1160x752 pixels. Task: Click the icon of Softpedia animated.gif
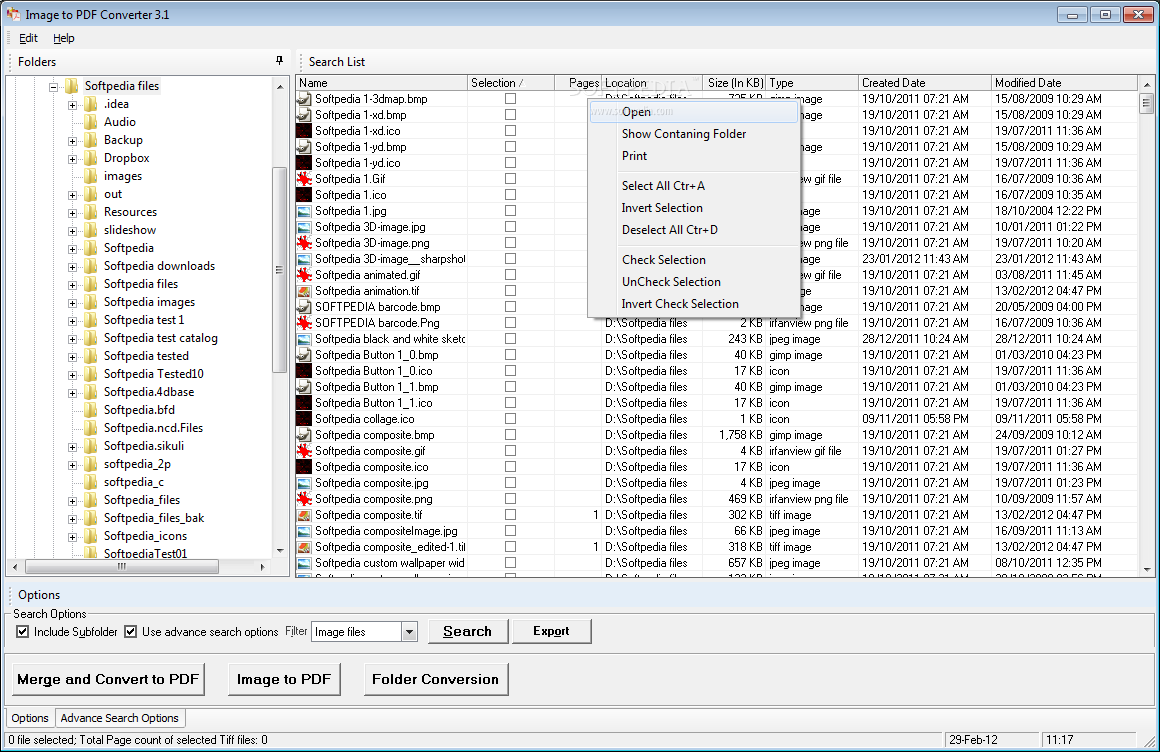(x=303, y=275)
